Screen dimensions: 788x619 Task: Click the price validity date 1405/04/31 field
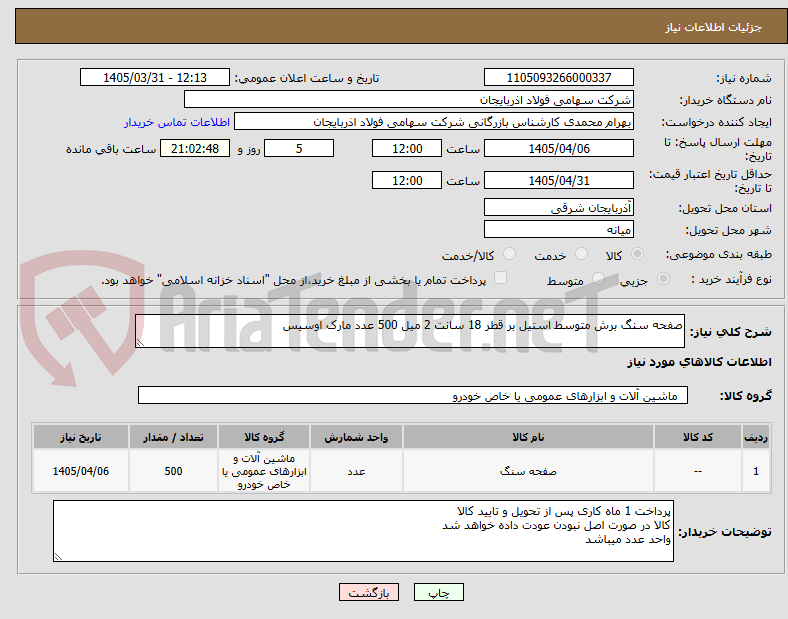click(x=559, y=180)
